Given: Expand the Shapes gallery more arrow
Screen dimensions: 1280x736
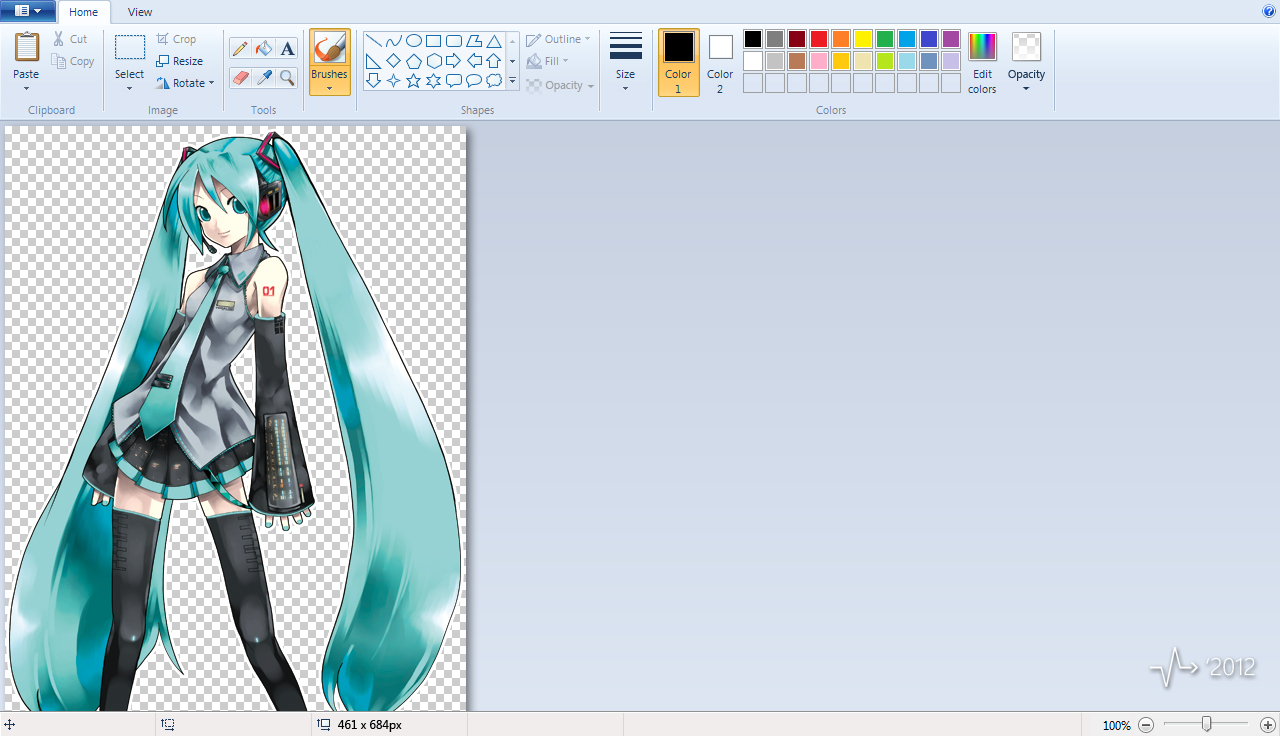Looking at the screenshot, I should 513,81.
